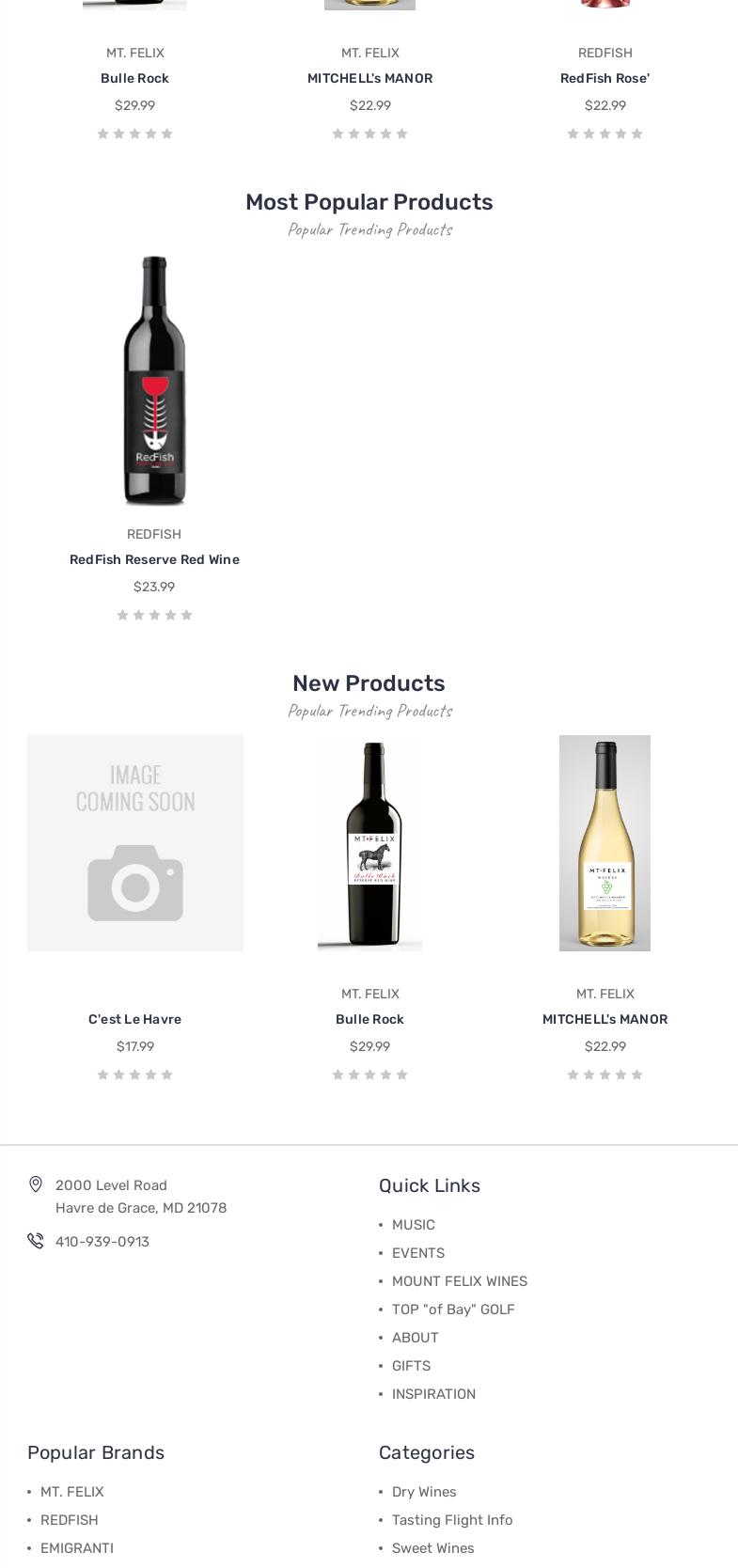Click the phone icon beside 410-939-0913
Image resolution: width=738 pixels, height=1568 pixels.
click(36, 1241)
